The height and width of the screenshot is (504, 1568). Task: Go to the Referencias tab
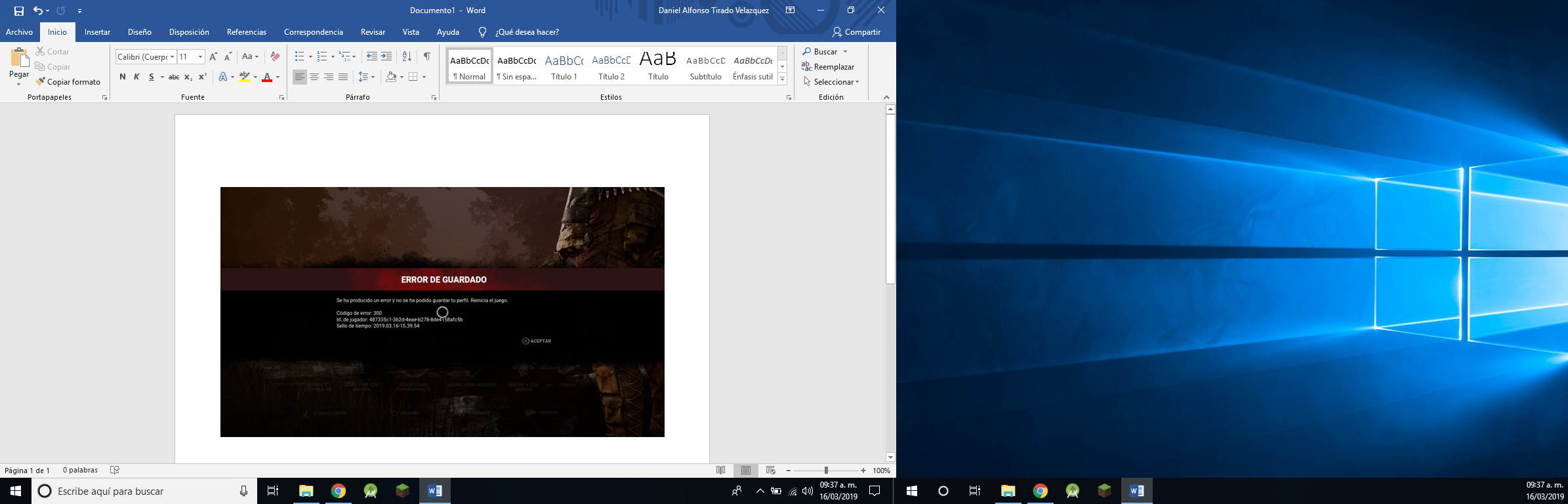click(247, 32)
